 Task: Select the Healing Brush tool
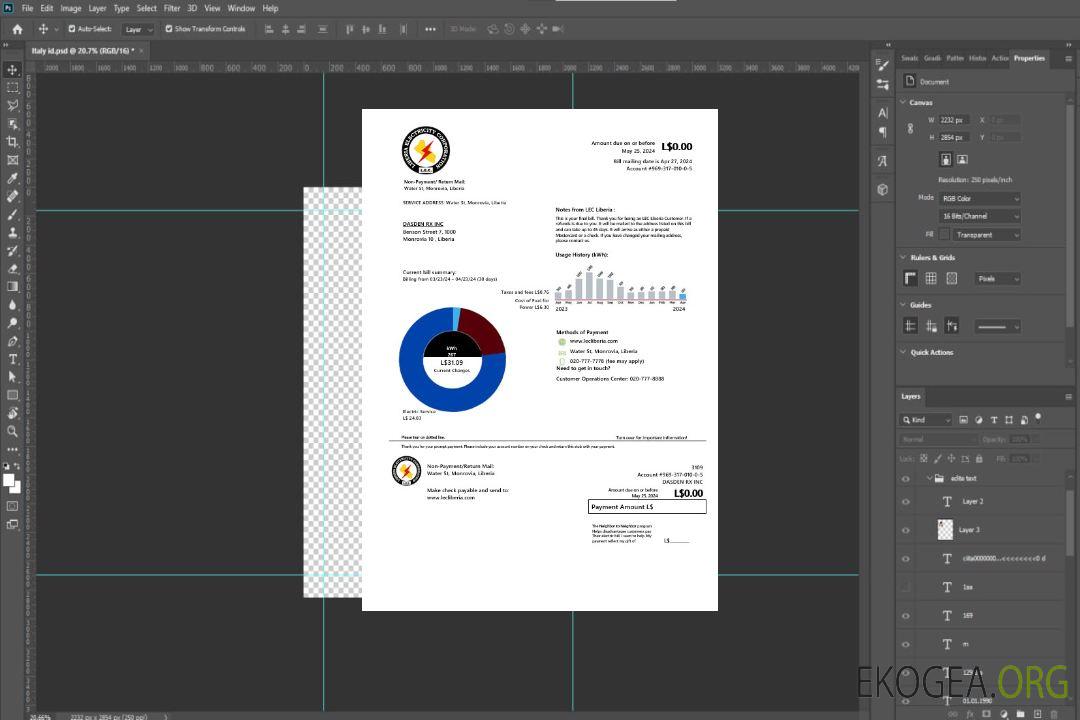click(x=12, y=196)
